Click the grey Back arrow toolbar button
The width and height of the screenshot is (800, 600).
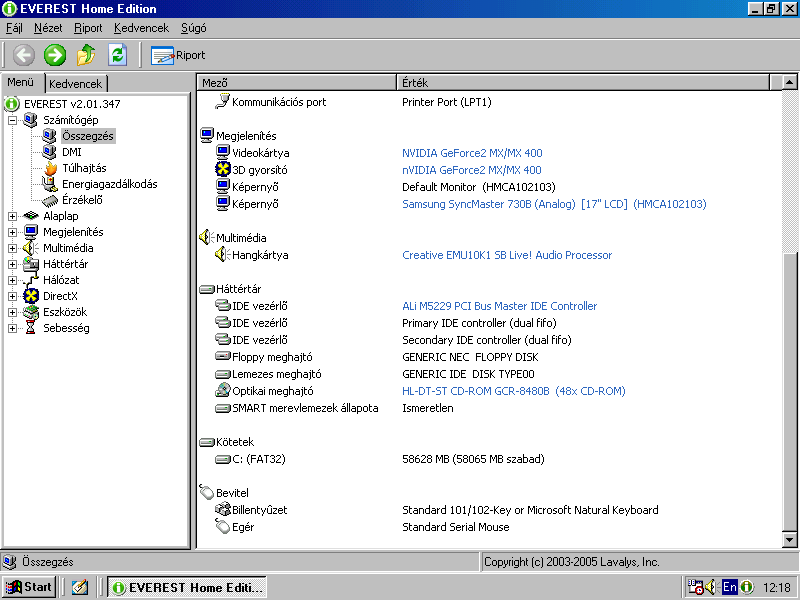23,55
